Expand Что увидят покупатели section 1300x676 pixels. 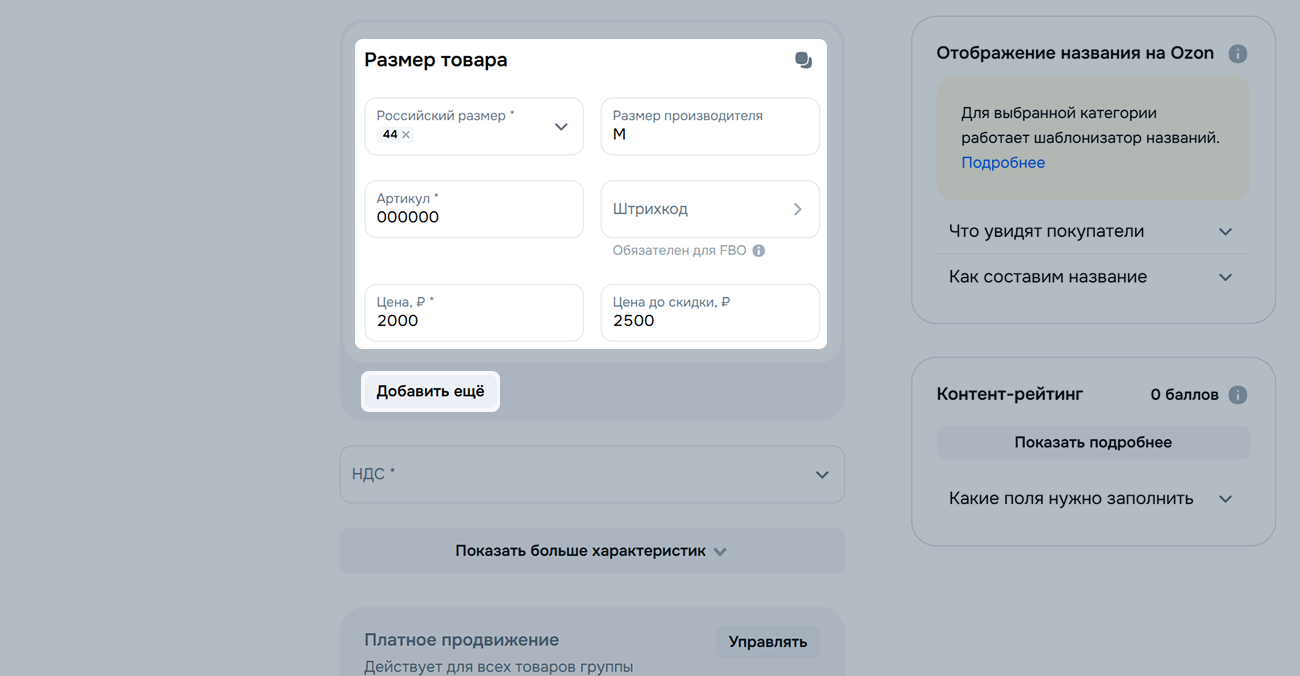click(1092, 232)
